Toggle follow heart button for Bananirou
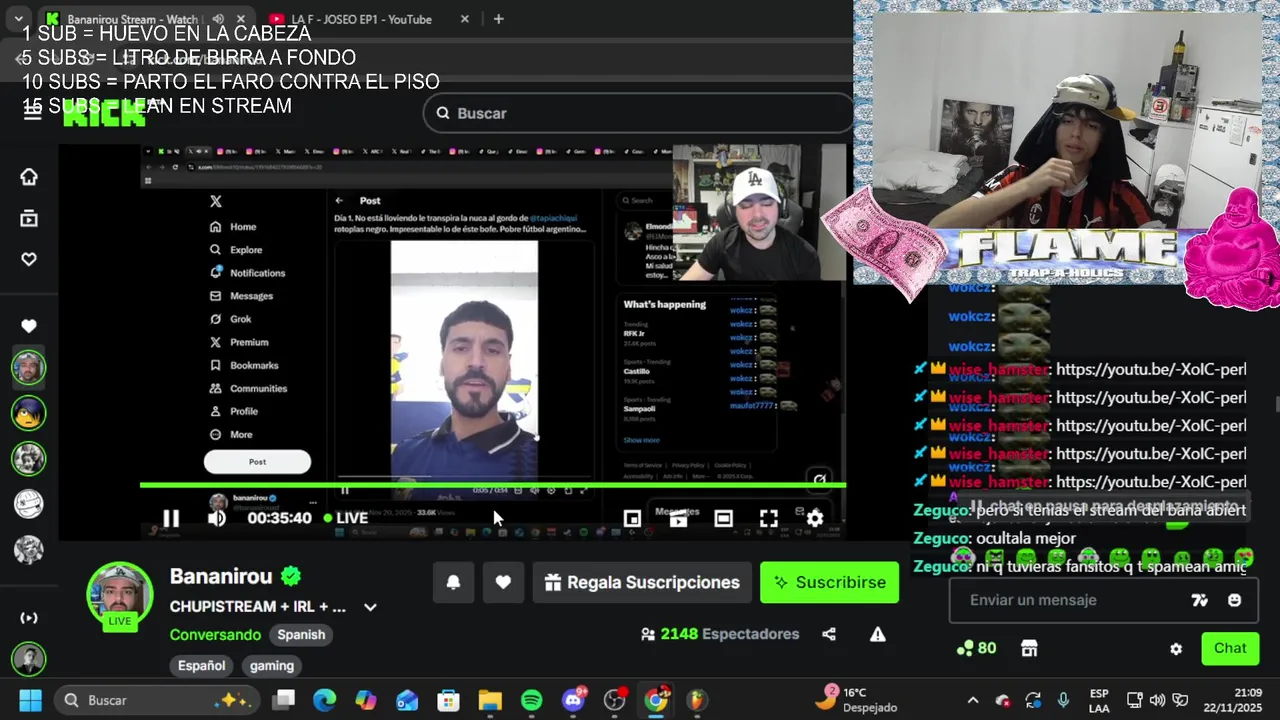 503,582
